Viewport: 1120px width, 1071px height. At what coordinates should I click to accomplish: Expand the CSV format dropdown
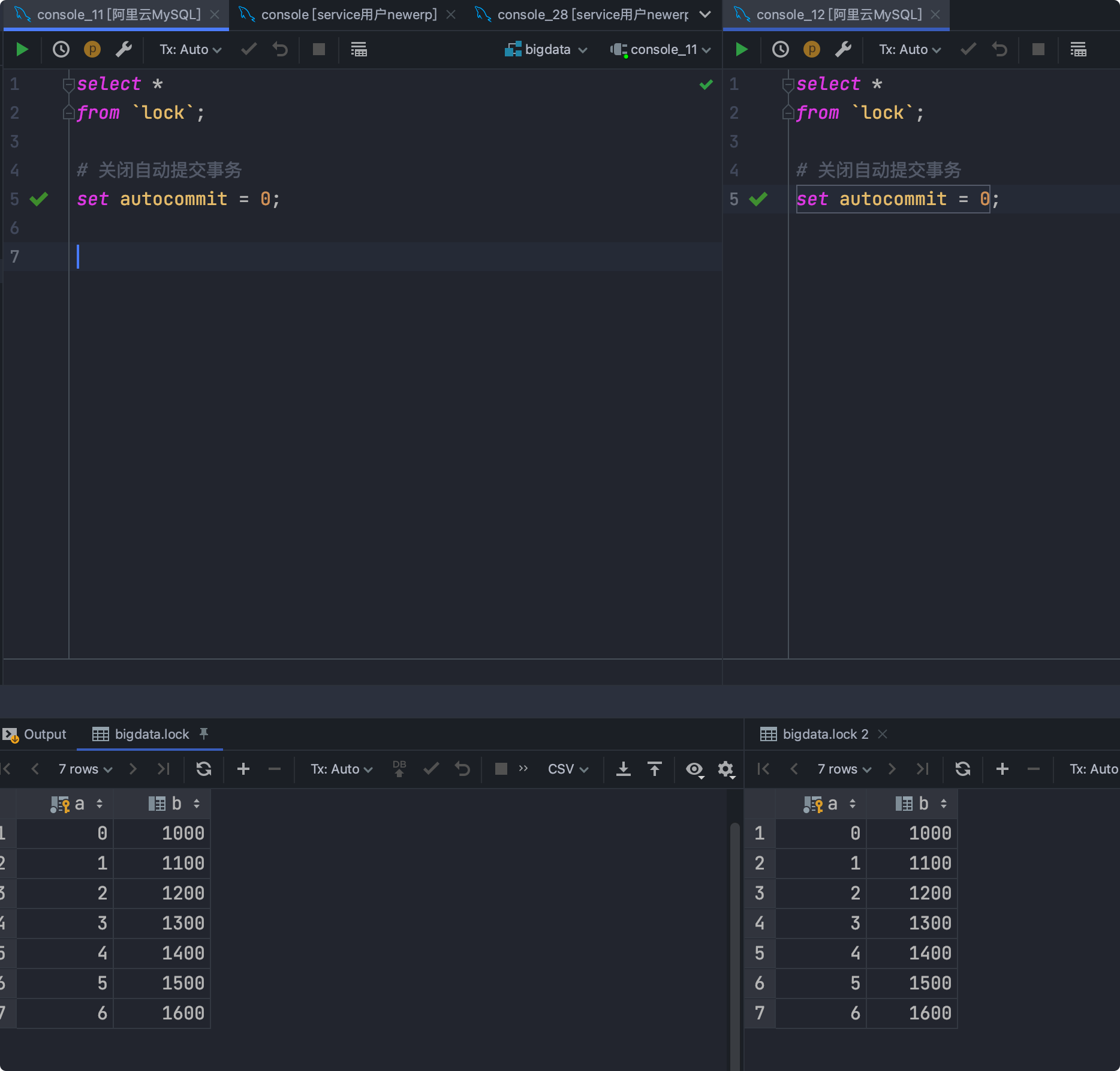click(567, 769)
